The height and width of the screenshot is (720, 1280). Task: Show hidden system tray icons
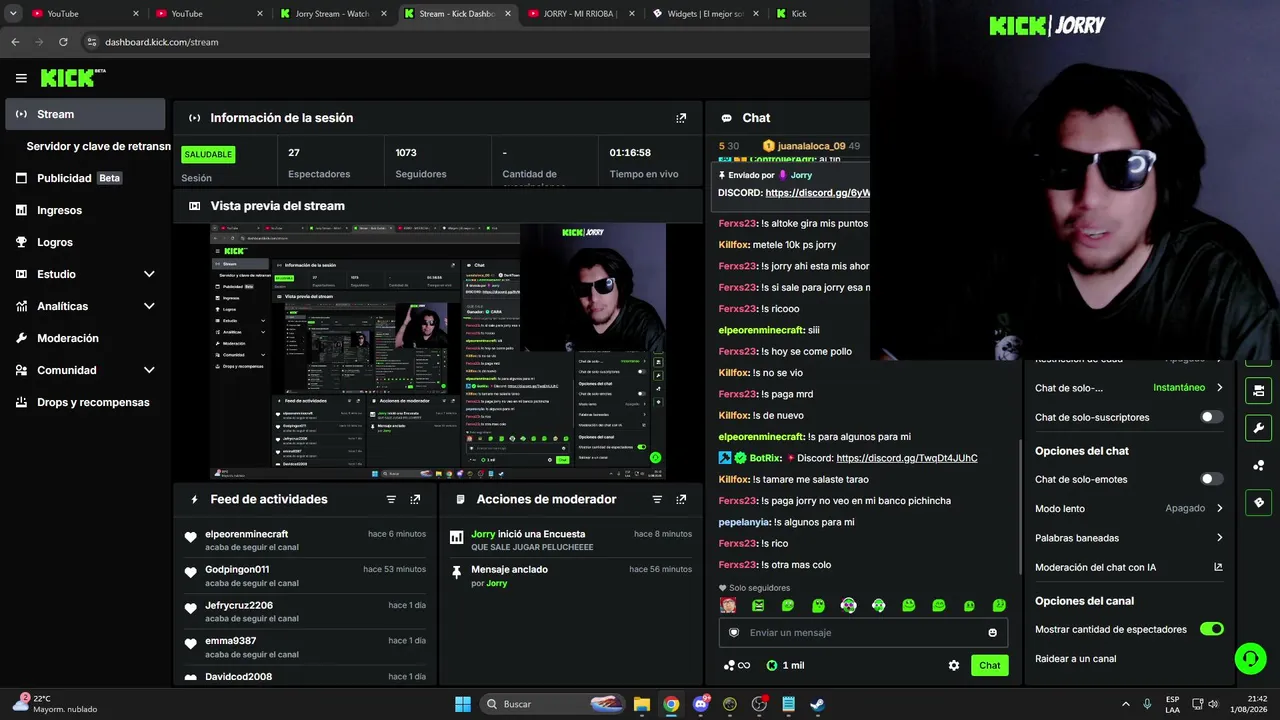[x=1125, y=704]
